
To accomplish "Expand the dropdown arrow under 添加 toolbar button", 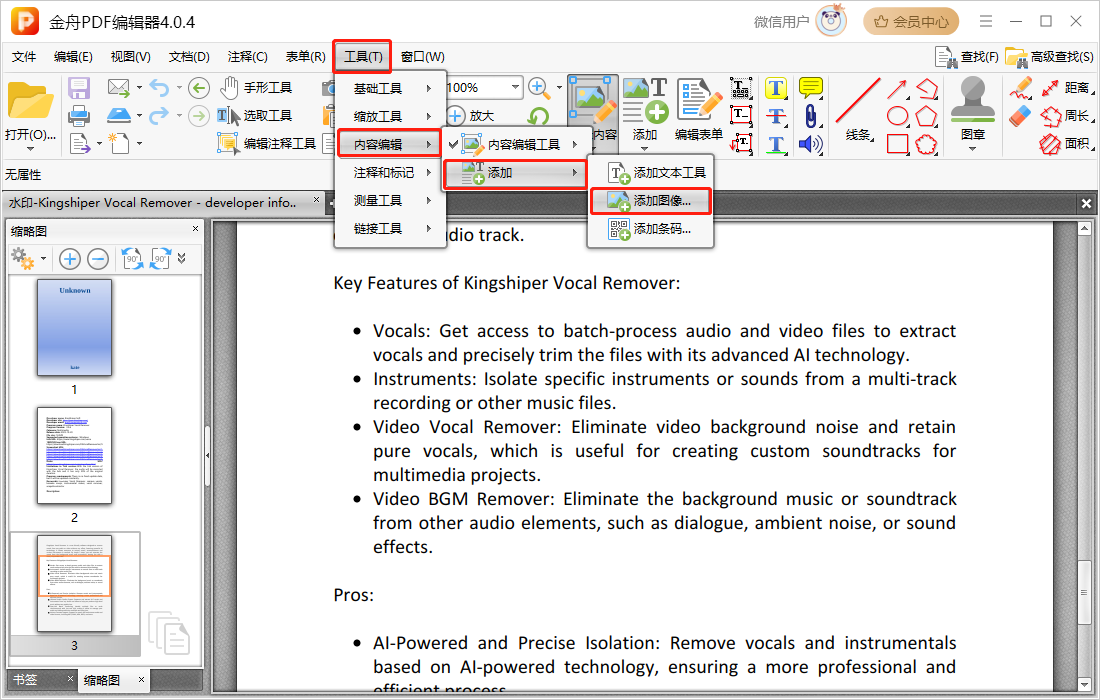I will 645,149.
